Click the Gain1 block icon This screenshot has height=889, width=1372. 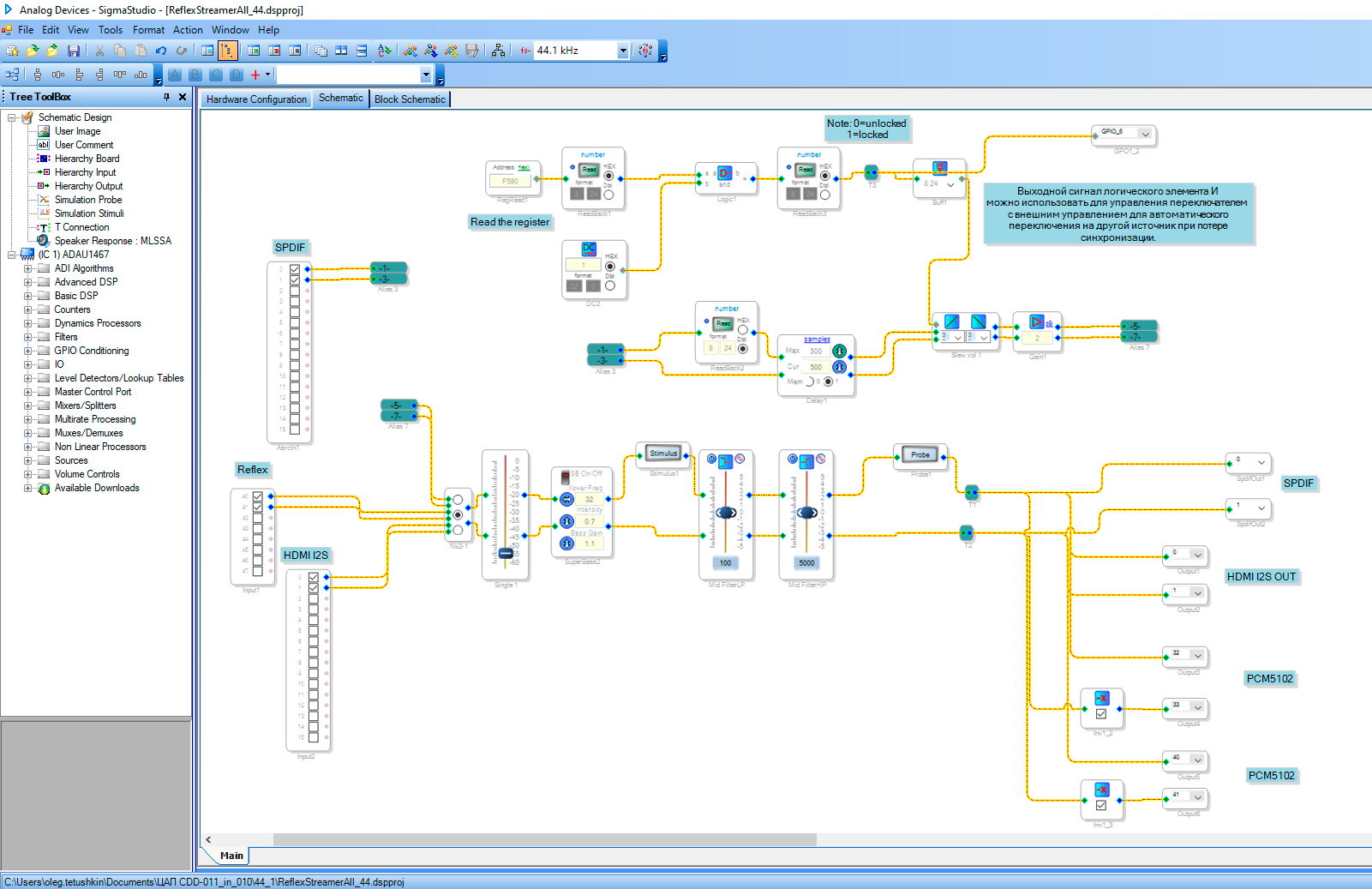coord(1037,322)
